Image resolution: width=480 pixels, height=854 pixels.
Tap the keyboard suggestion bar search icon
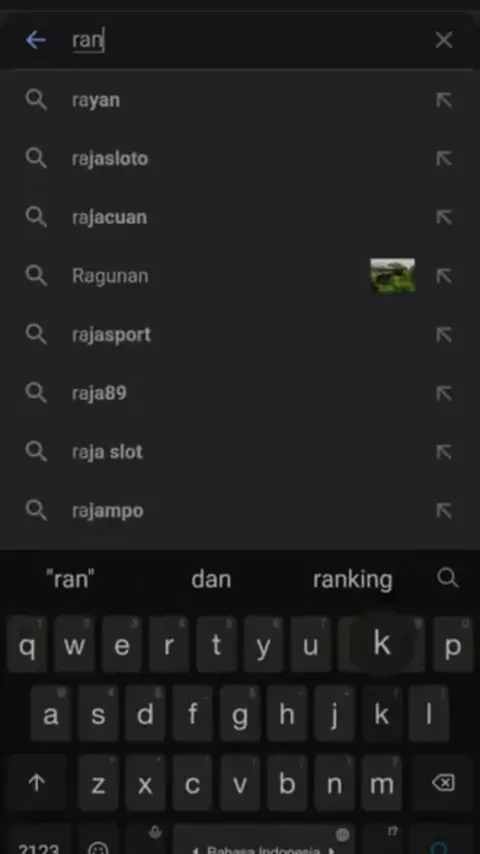pyautogui.click(x=447, y=578)
